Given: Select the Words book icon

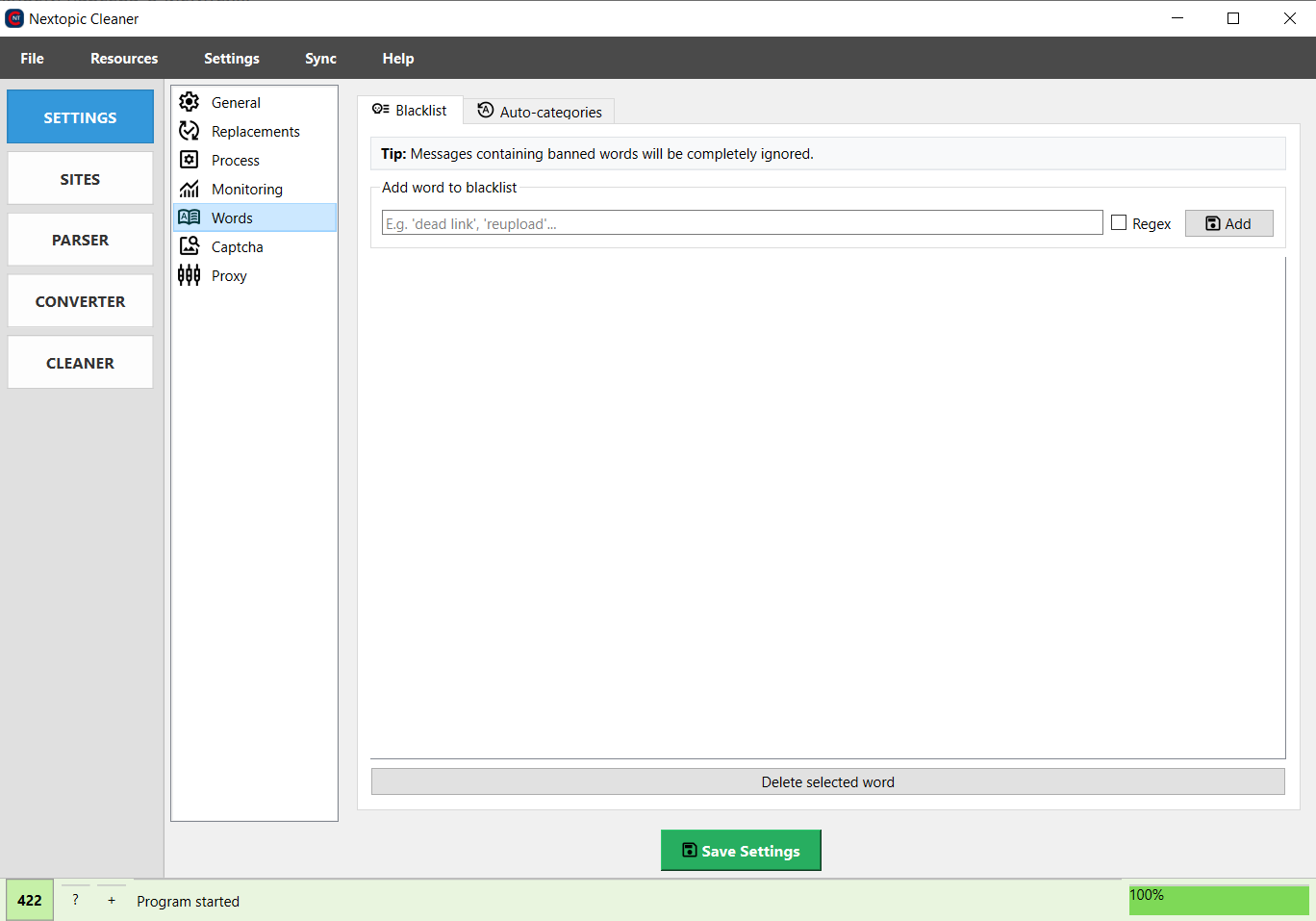Looking at the screenshot, I should (x=190, y=217).
